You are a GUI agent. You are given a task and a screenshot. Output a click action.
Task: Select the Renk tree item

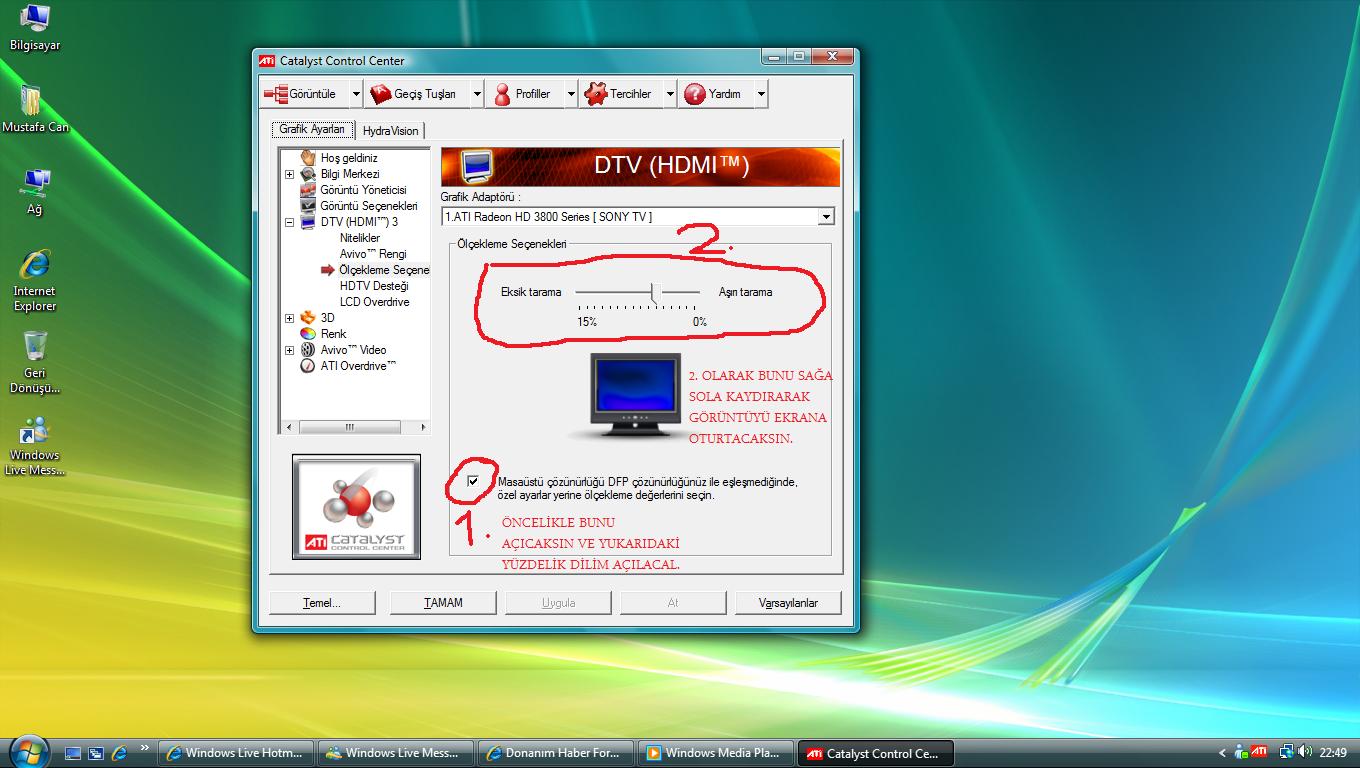(333, 334)
